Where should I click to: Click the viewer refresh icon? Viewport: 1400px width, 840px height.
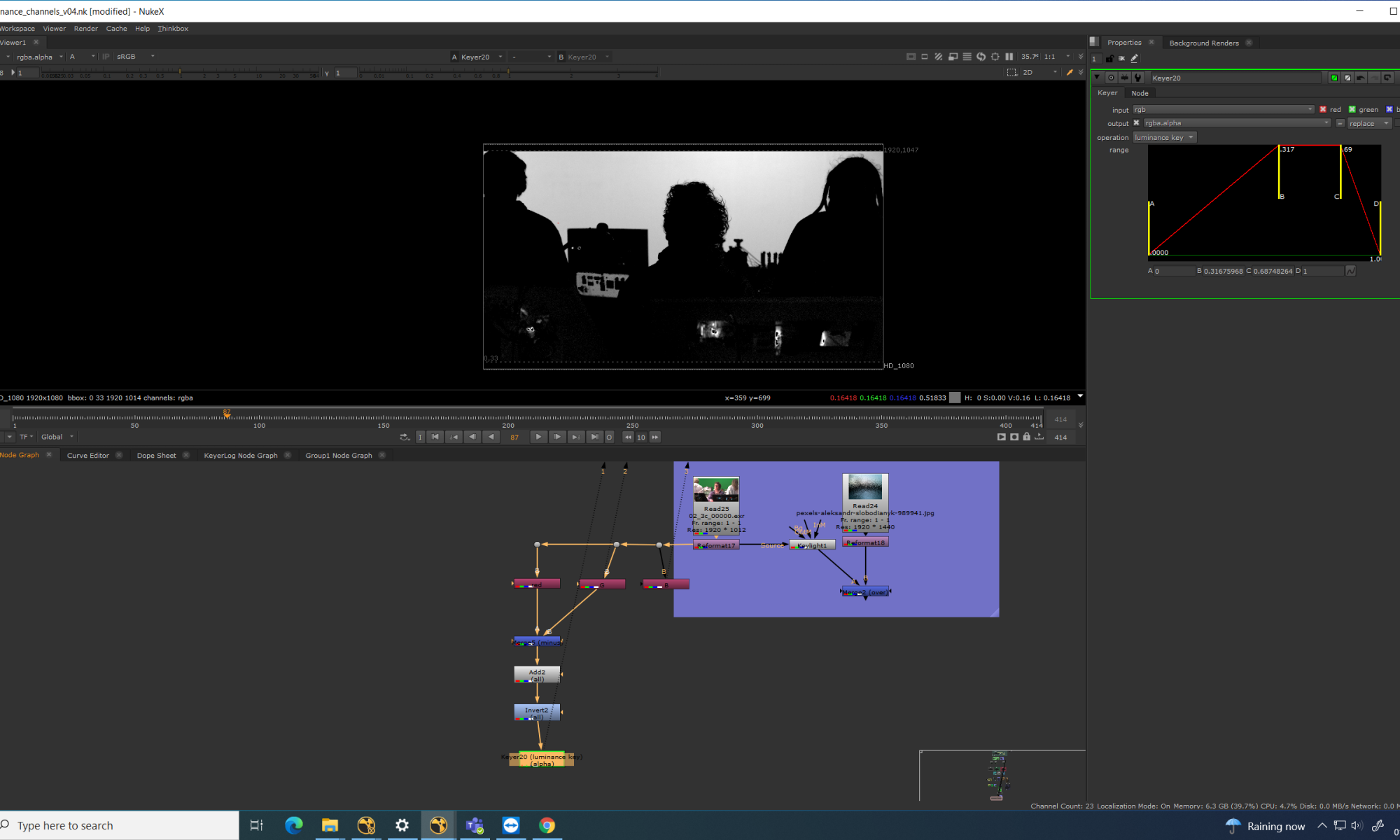click(981, 57)
